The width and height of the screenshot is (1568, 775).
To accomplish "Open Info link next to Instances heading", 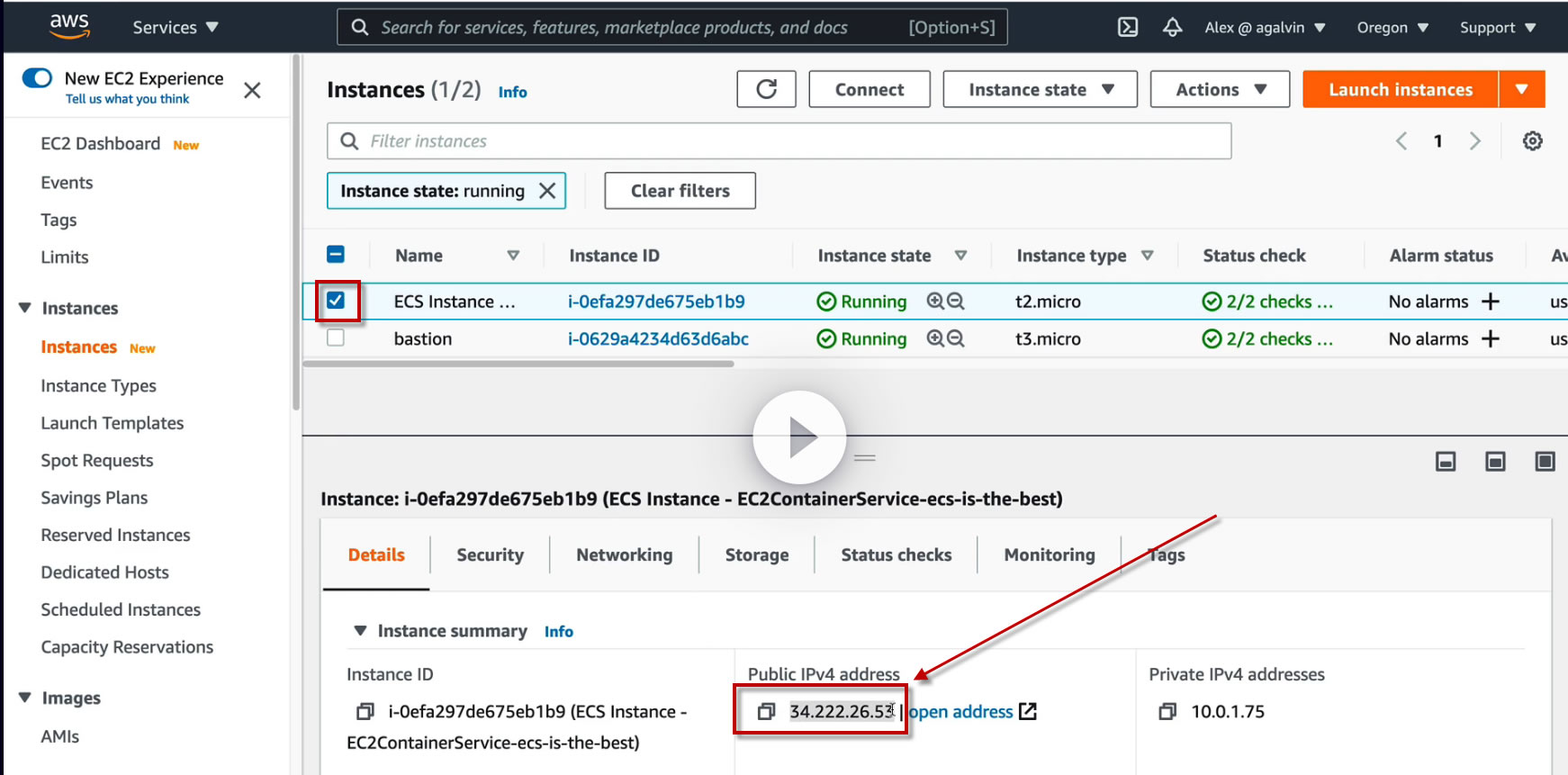I will point(513,92).
